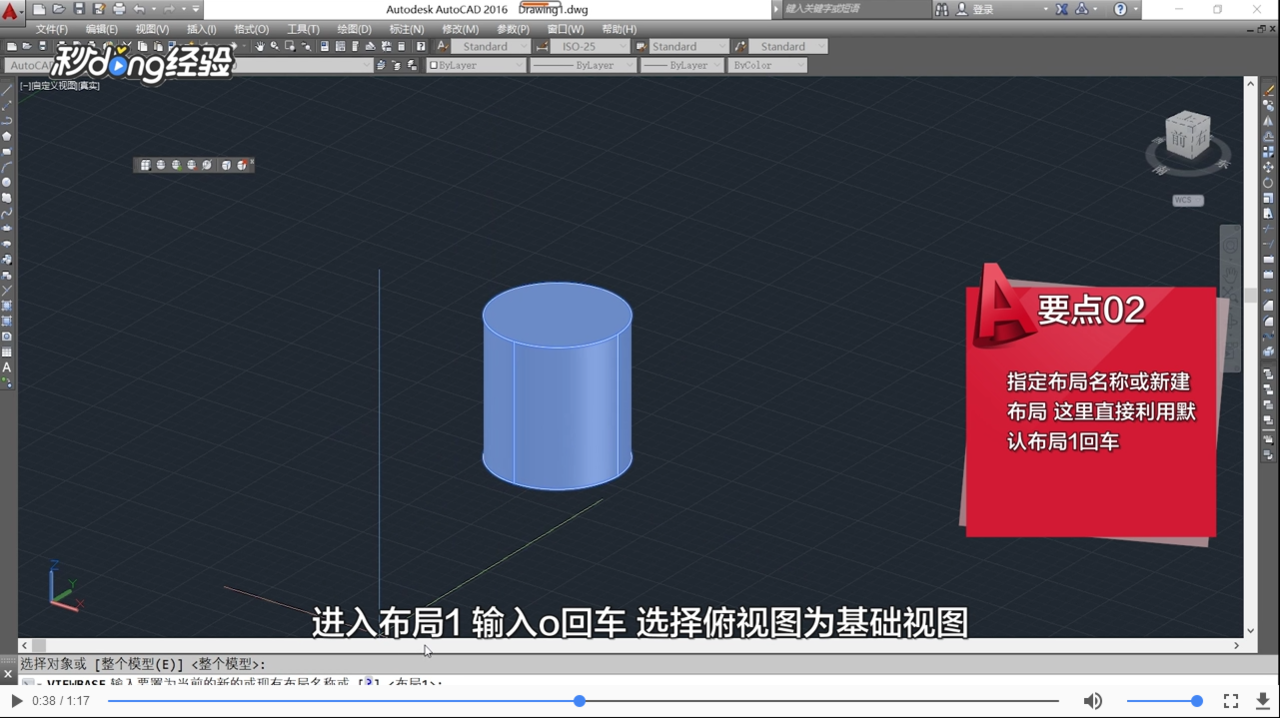The image size is (1280, 718).
Task: Open the ISO-25 dimension style dropdown
Action: (590, 46)
